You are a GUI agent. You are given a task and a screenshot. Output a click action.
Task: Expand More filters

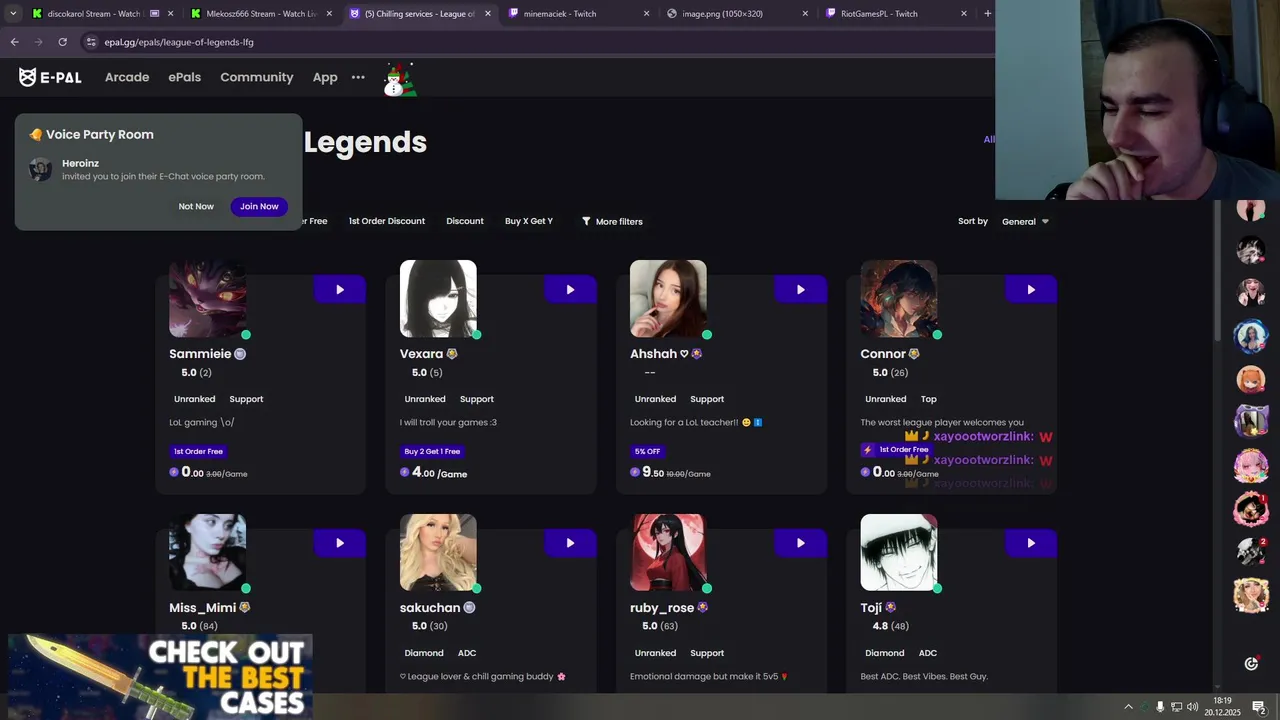click(x=612, y=221)
